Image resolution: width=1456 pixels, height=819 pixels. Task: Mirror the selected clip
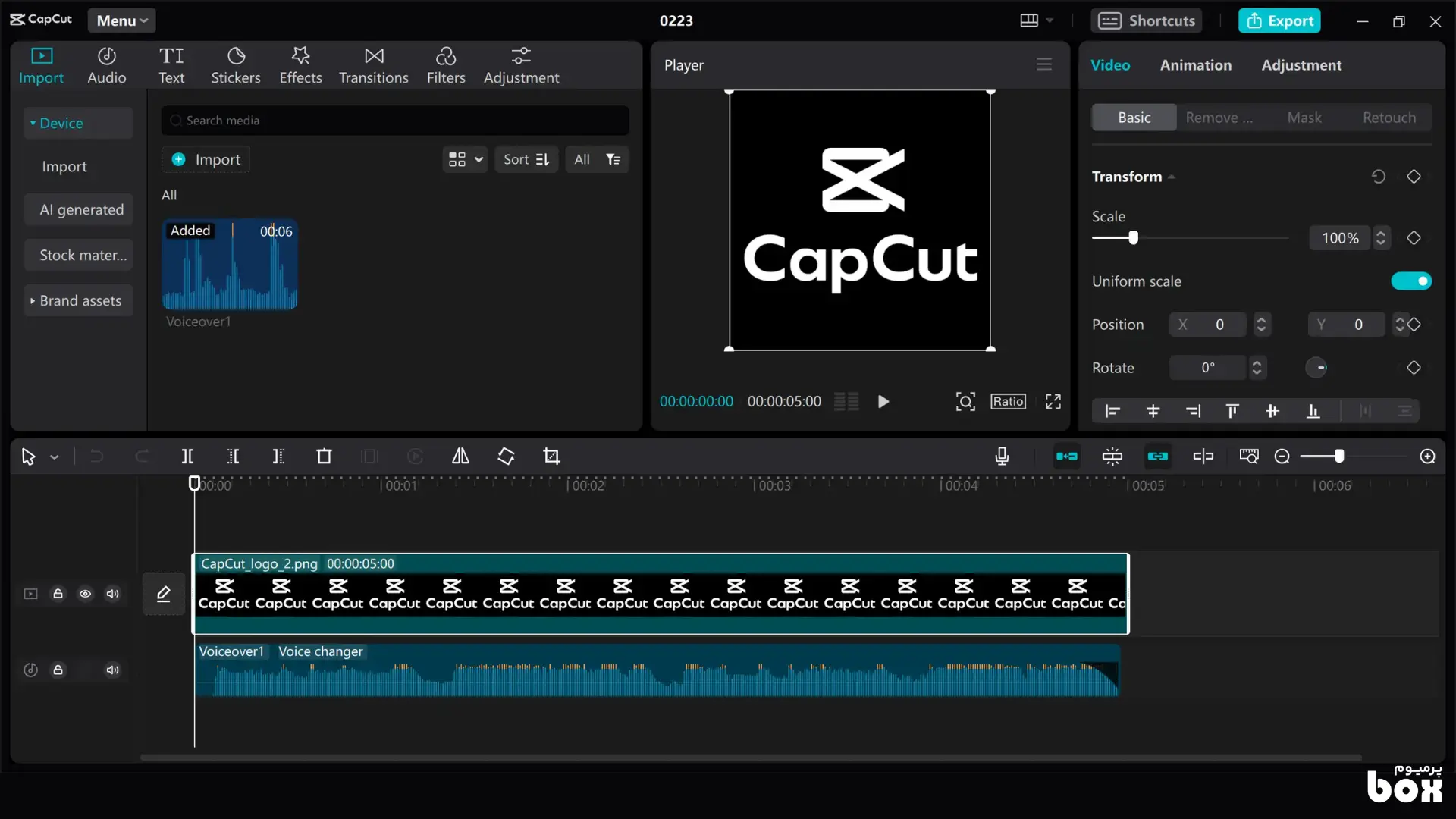click(460, 457)
